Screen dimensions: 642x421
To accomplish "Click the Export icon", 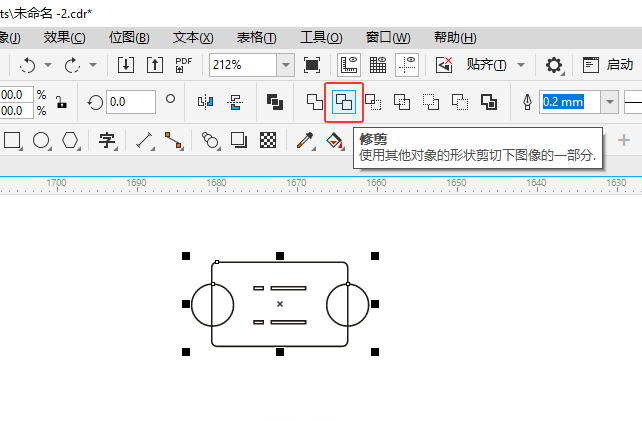I will pyautogui.click(x=155, y=65).
